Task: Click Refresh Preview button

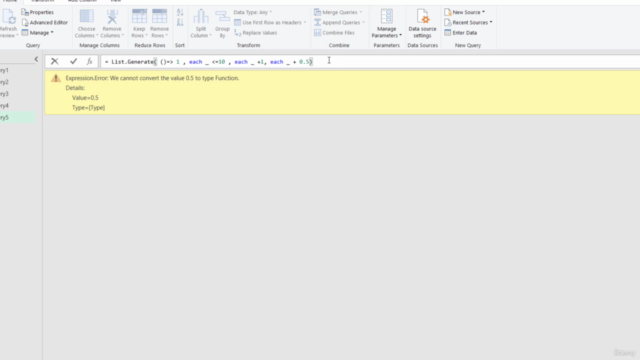Action: point(9,24)
